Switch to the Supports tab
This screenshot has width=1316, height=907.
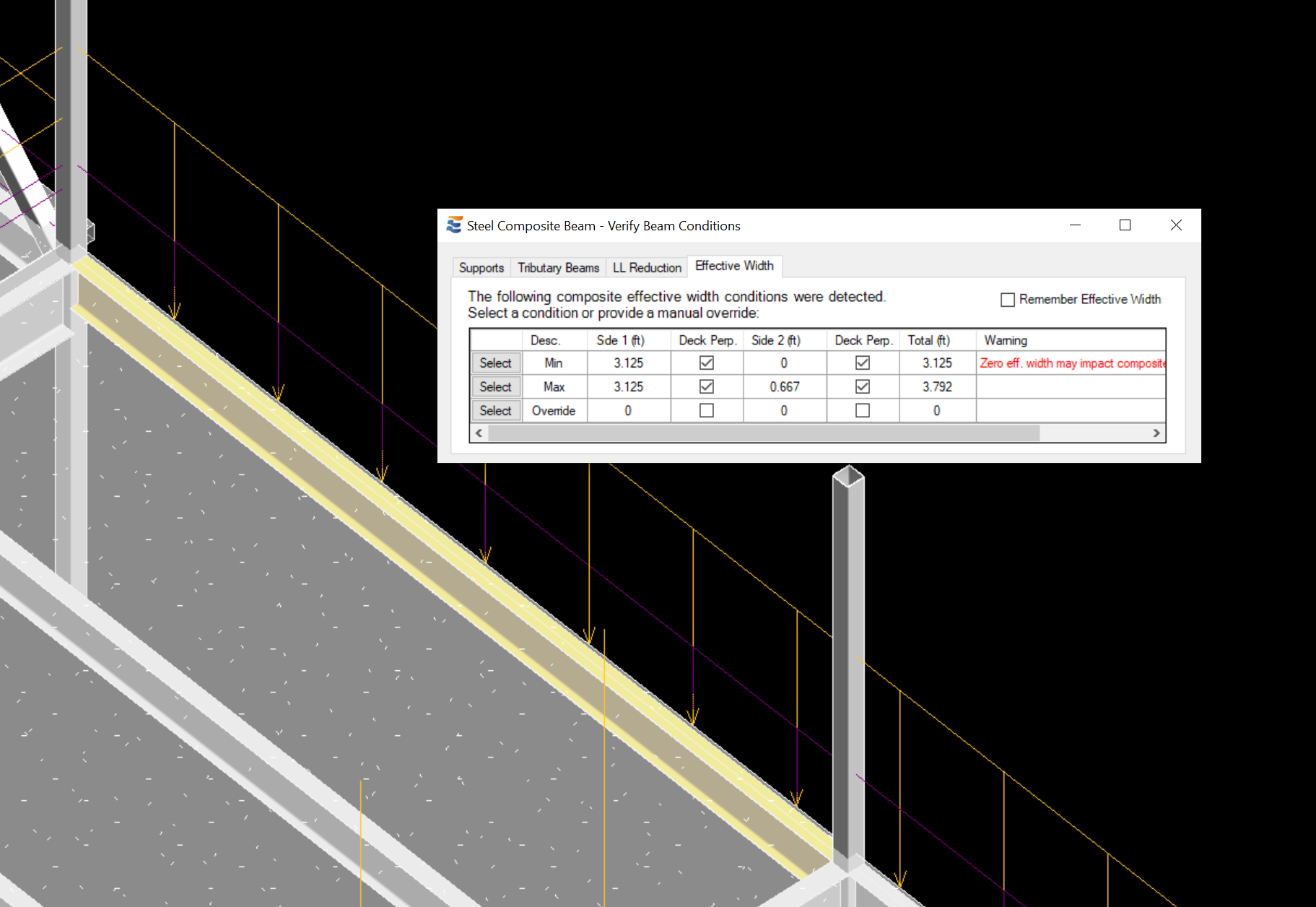(x=481, y=267)
